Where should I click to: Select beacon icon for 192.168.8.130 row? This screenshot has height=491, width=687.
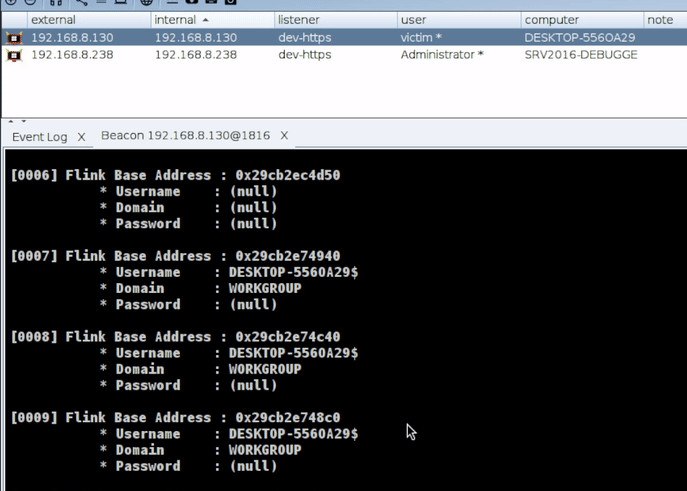[14, 38]
